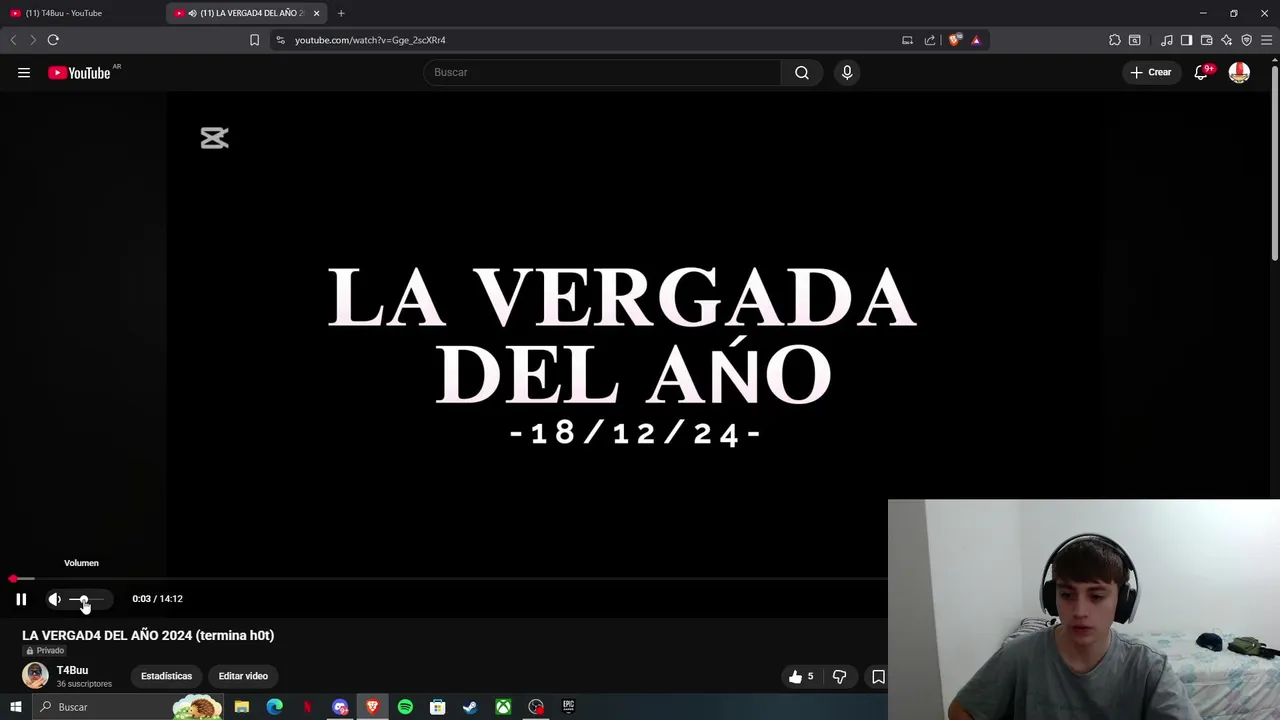This screenshot has width=1280, height=720.
Task: Adjust the video volume slider
Action: [86, 599]
